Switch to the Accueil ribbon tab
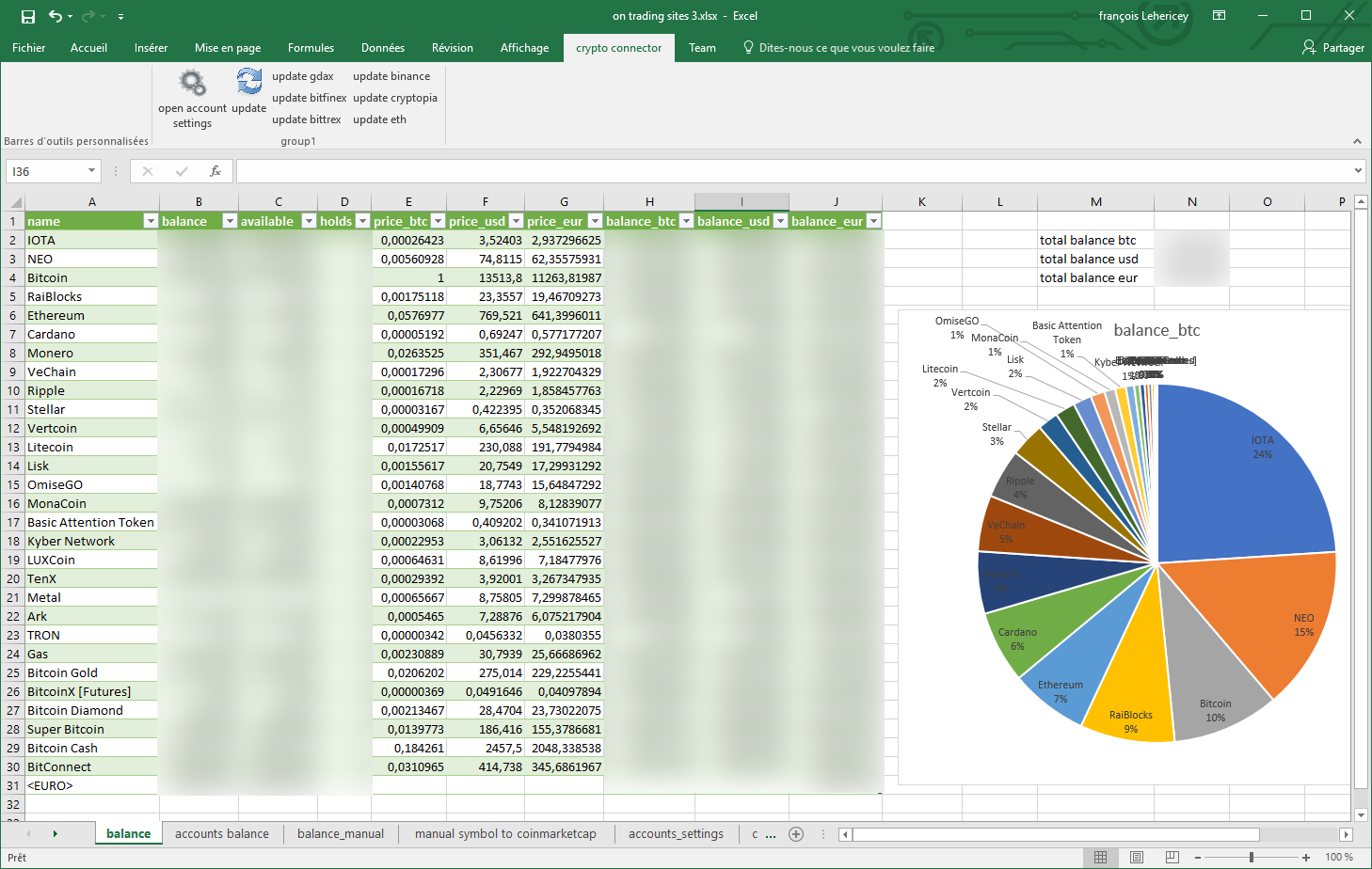The width and height of the screenshot is (1372, 869). tap(88, 48)
